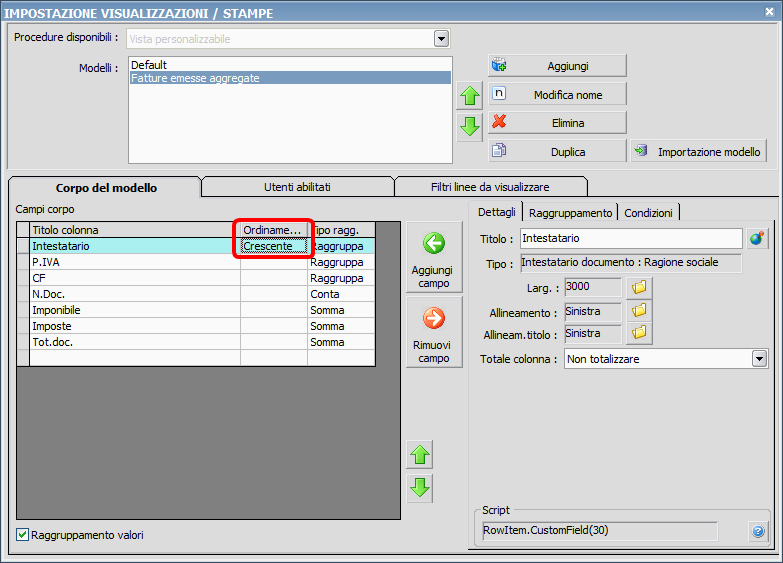Image resolution: width=783 pixels, height=563 pixels.
Task: Select the Raggruppamento tab
Action: pos(570,213)
